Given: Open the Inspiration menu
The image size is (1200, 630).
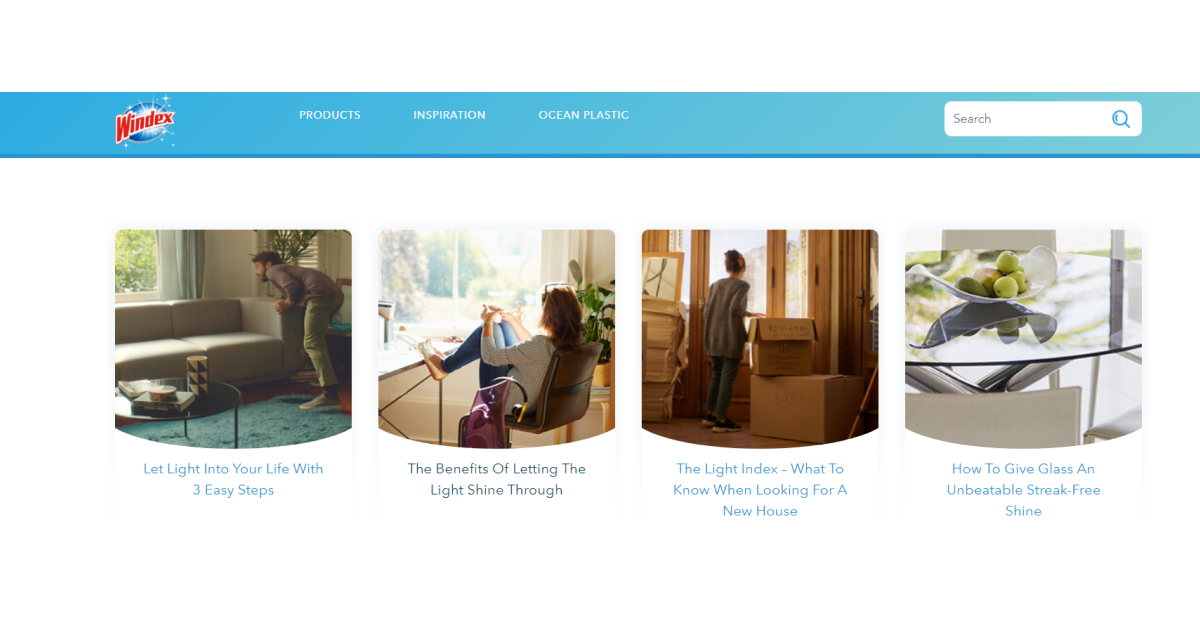Looking at the screenshot, I should pos(449,115).
